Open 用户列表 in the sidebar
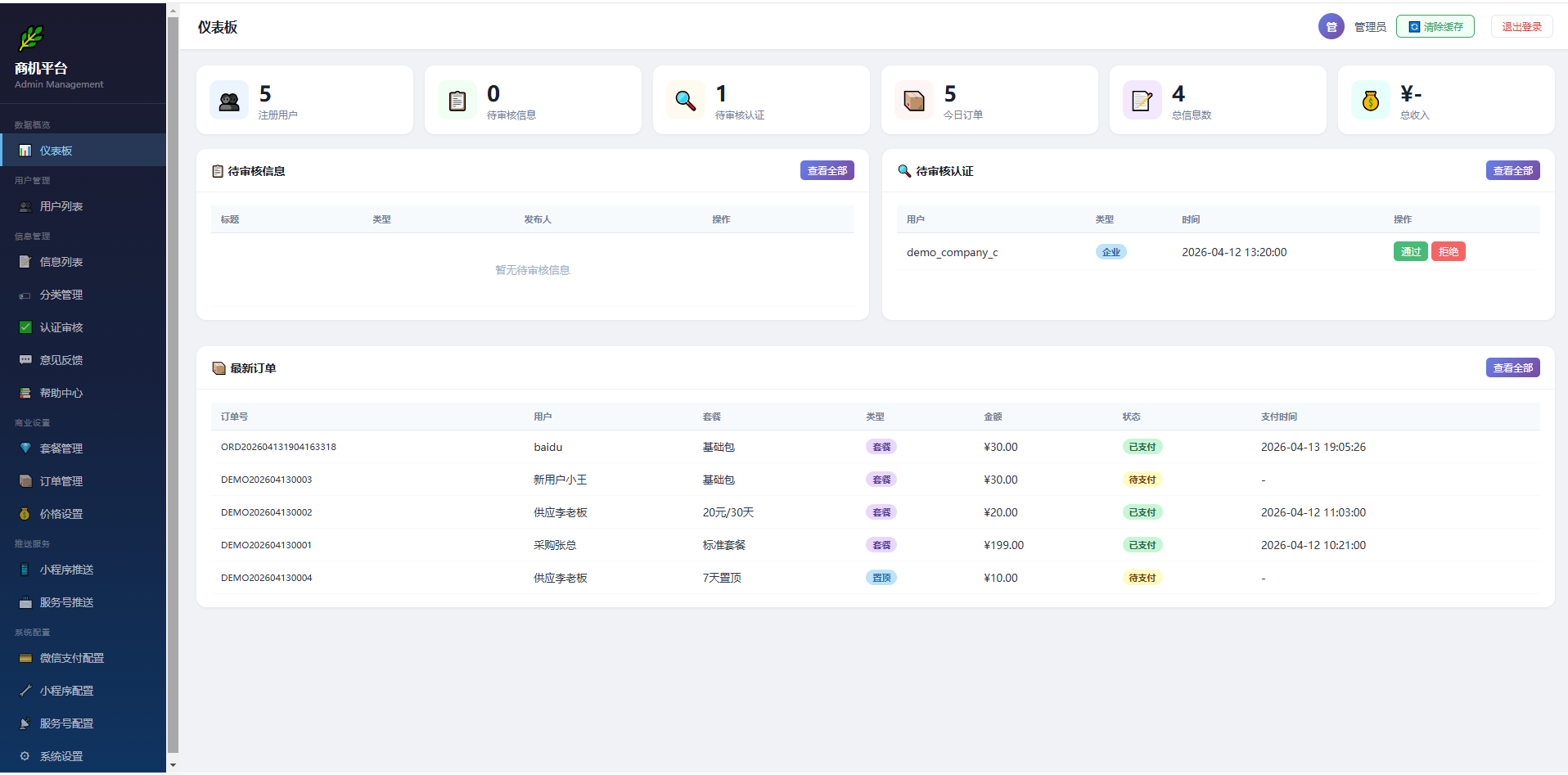This screenshot has height=775, width=1568. point(61,206)
